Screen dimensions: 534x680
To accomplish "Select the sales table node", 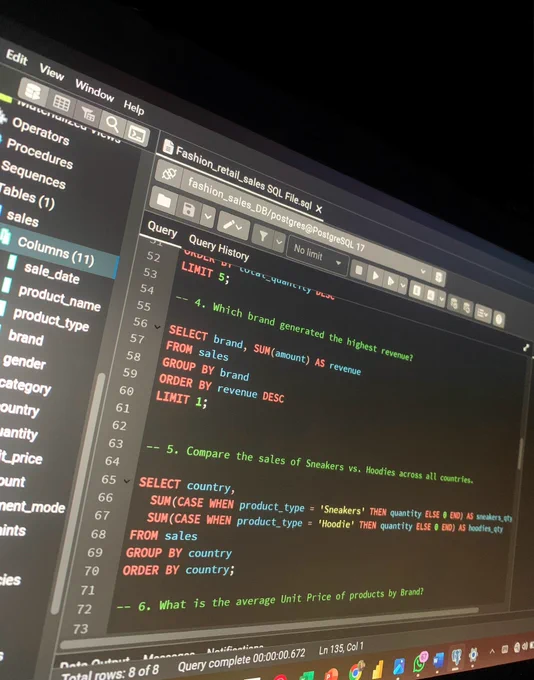I will click(x=23, y=218).
